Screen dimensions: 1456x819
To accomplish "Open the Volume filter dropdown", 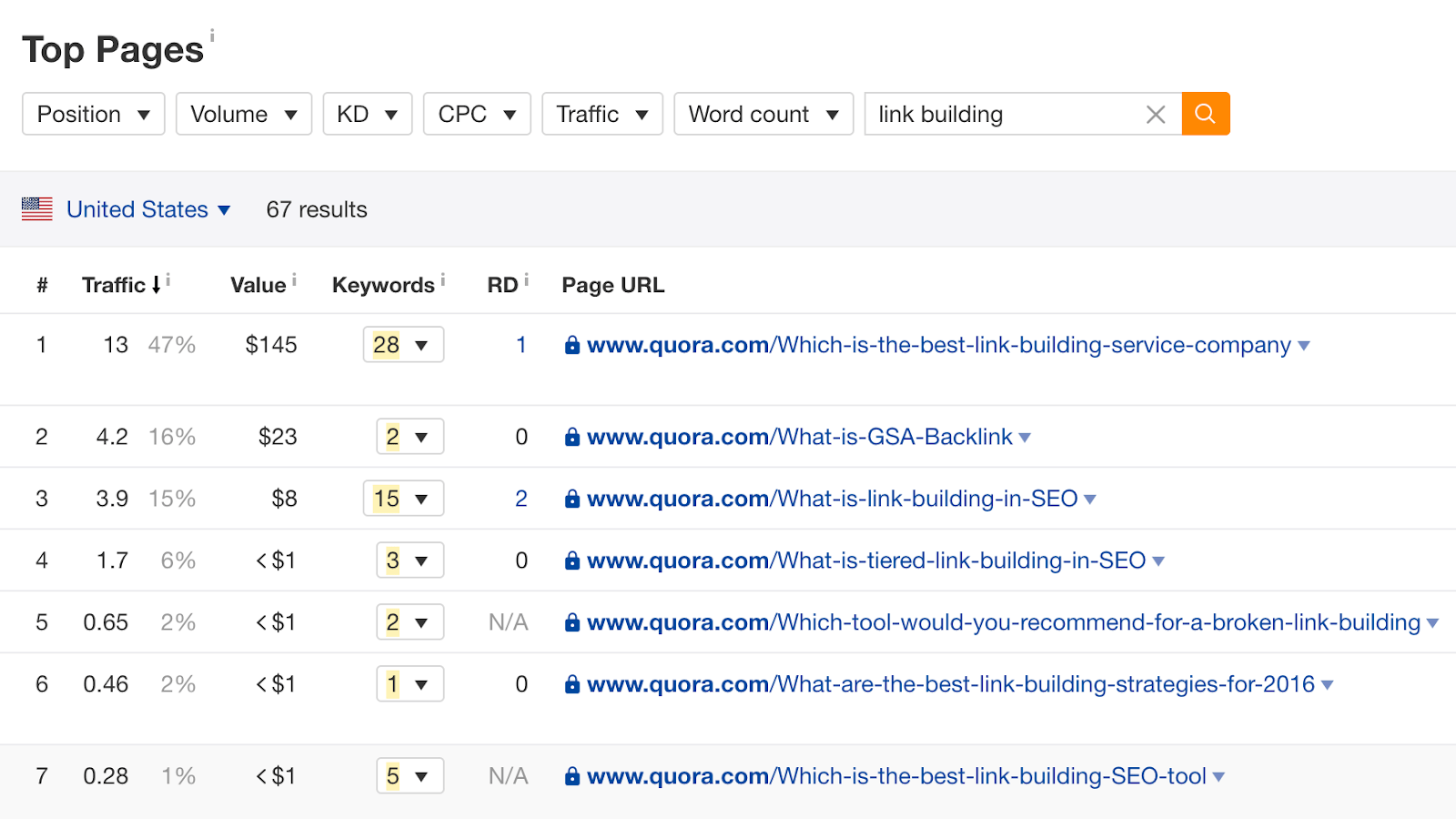I will tap(244, 114).
